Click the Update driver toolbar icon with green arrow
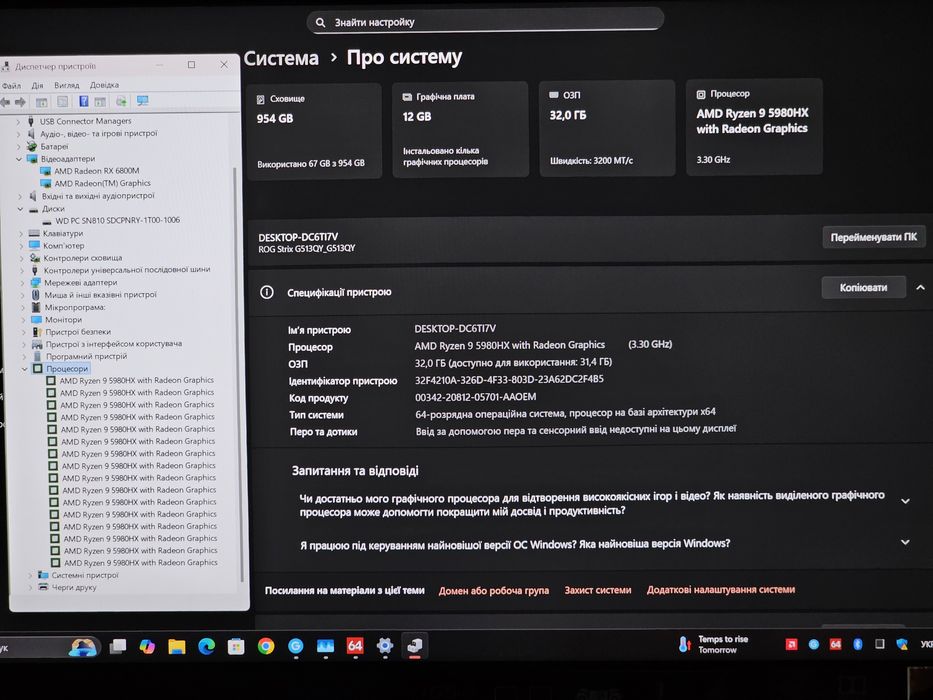The width and height of the screenshot is (933, 700). point(121,101)
